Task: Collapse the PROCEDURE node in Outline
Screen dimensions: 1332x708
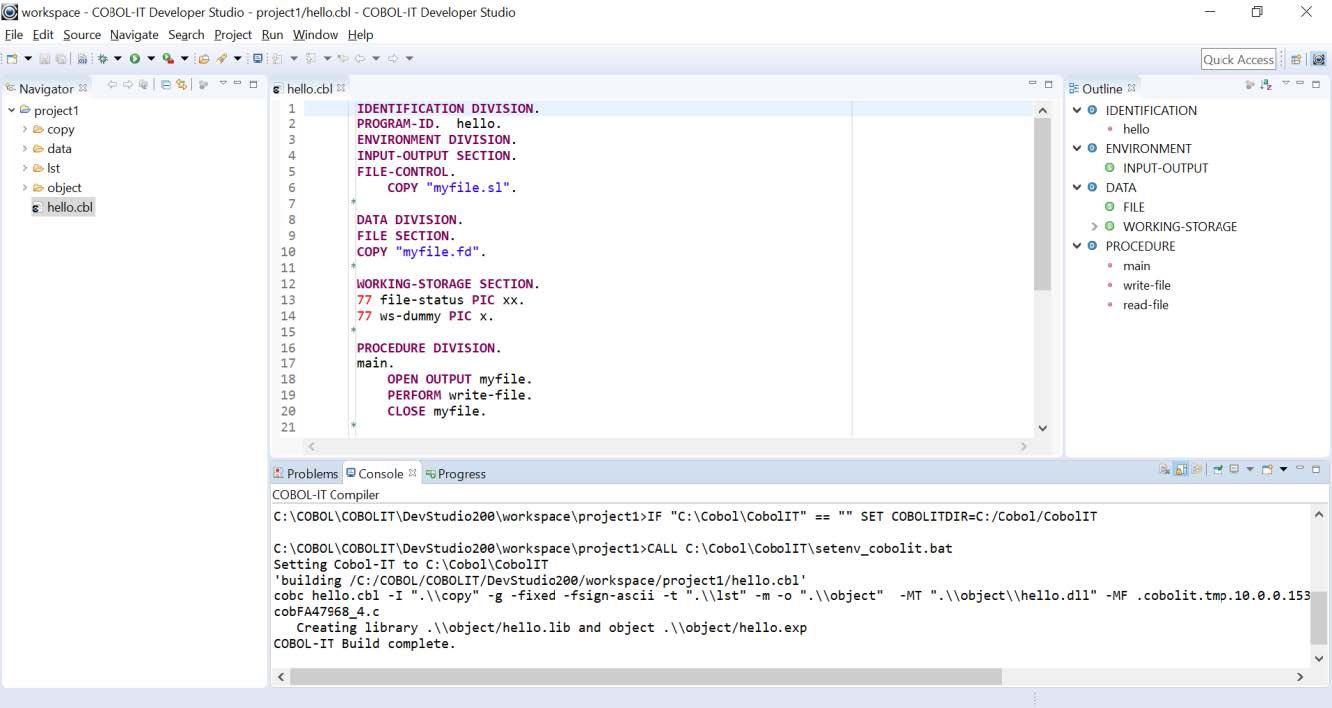Action: [1077, 246]
